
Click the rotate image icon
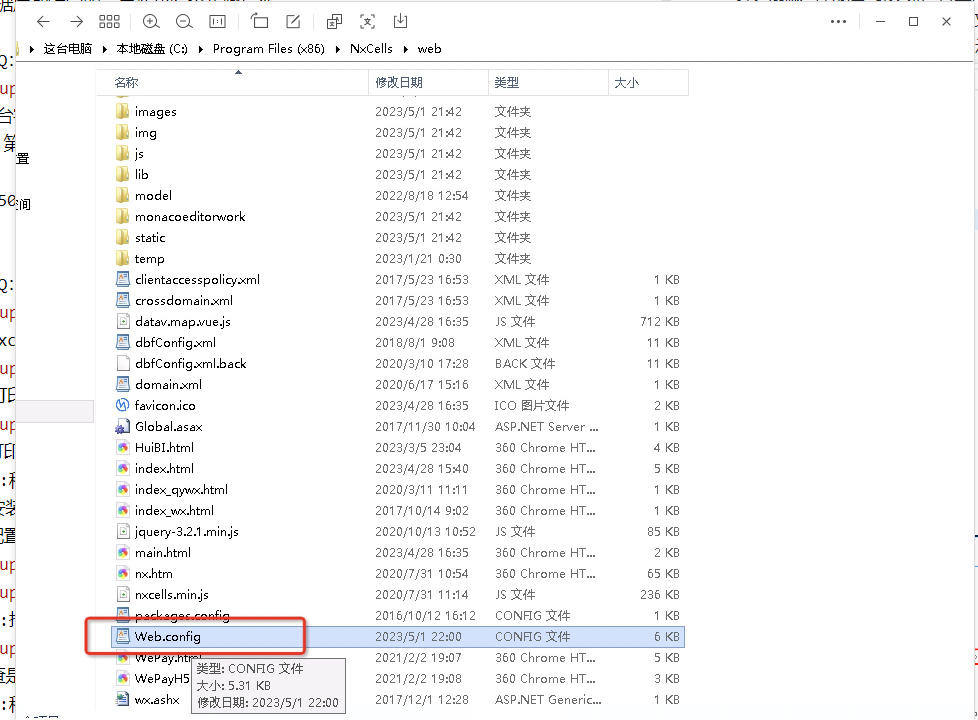260,21
